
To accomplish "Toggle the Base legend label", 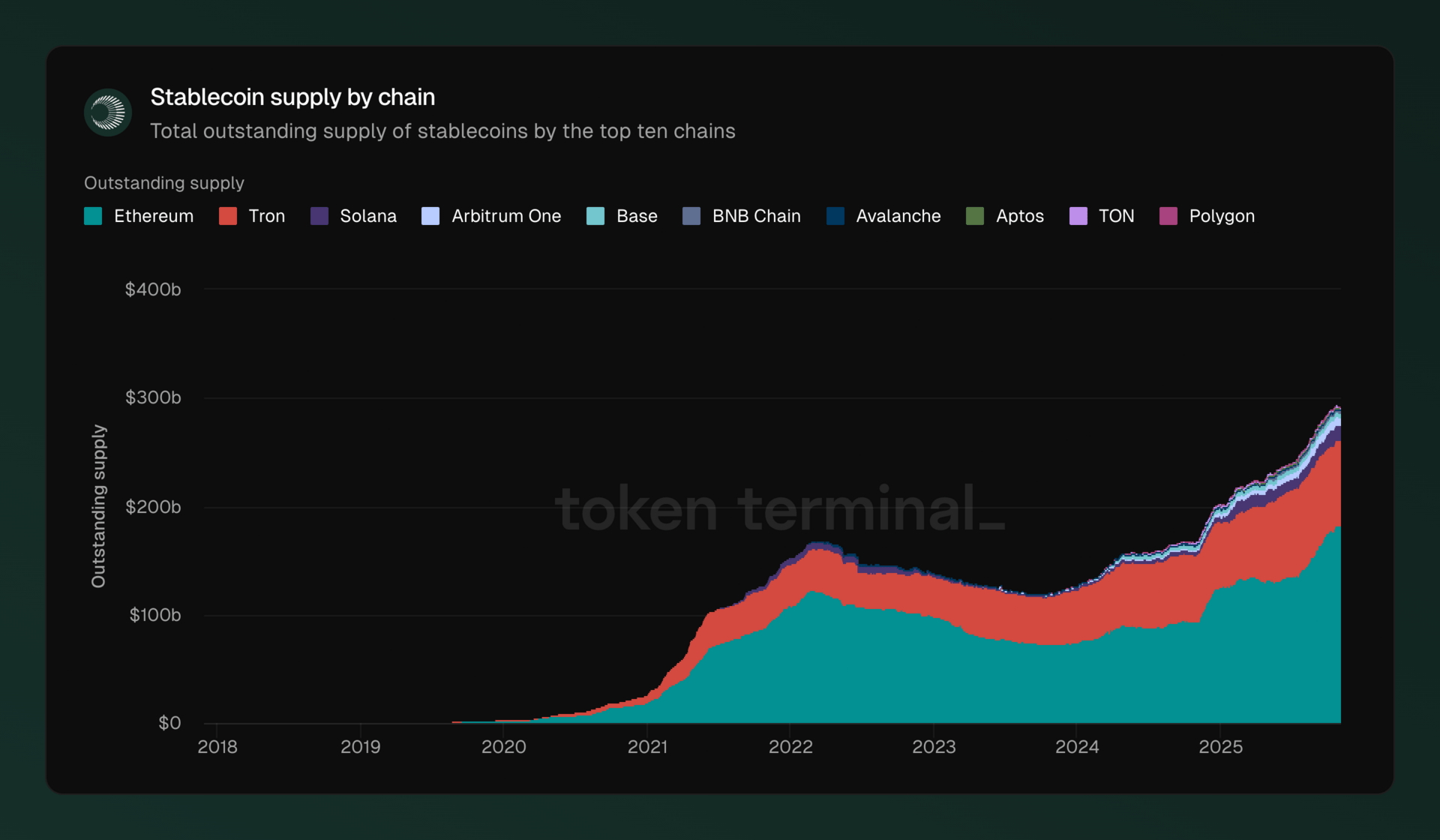I will coord(636,216).
